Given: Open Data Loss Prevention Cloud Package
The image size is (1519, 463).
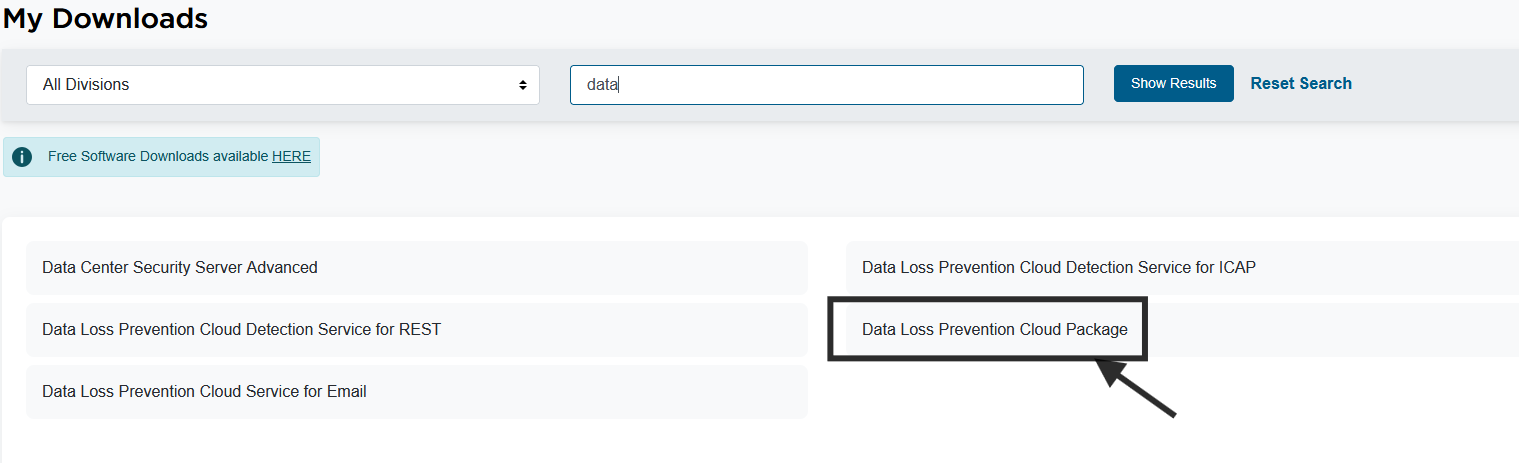Looking at the screenshot, I should point(994,329).
